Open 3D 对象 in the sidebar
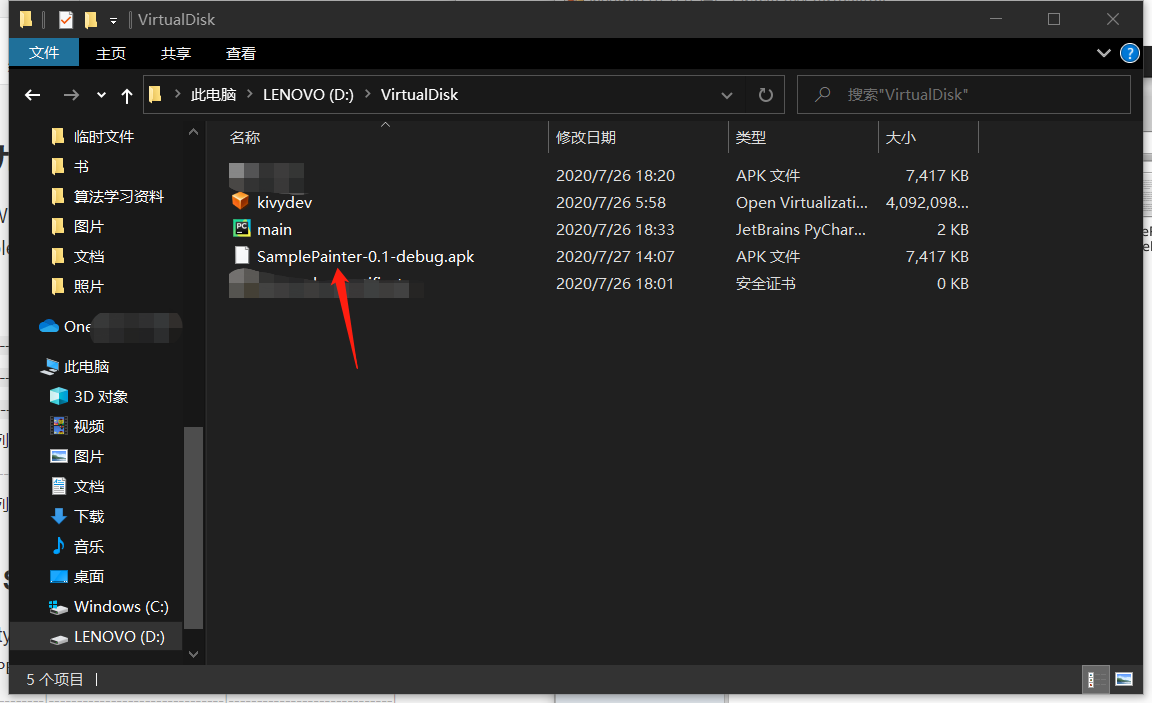This screenshot has width=1152, height=703. coord(101,396)
